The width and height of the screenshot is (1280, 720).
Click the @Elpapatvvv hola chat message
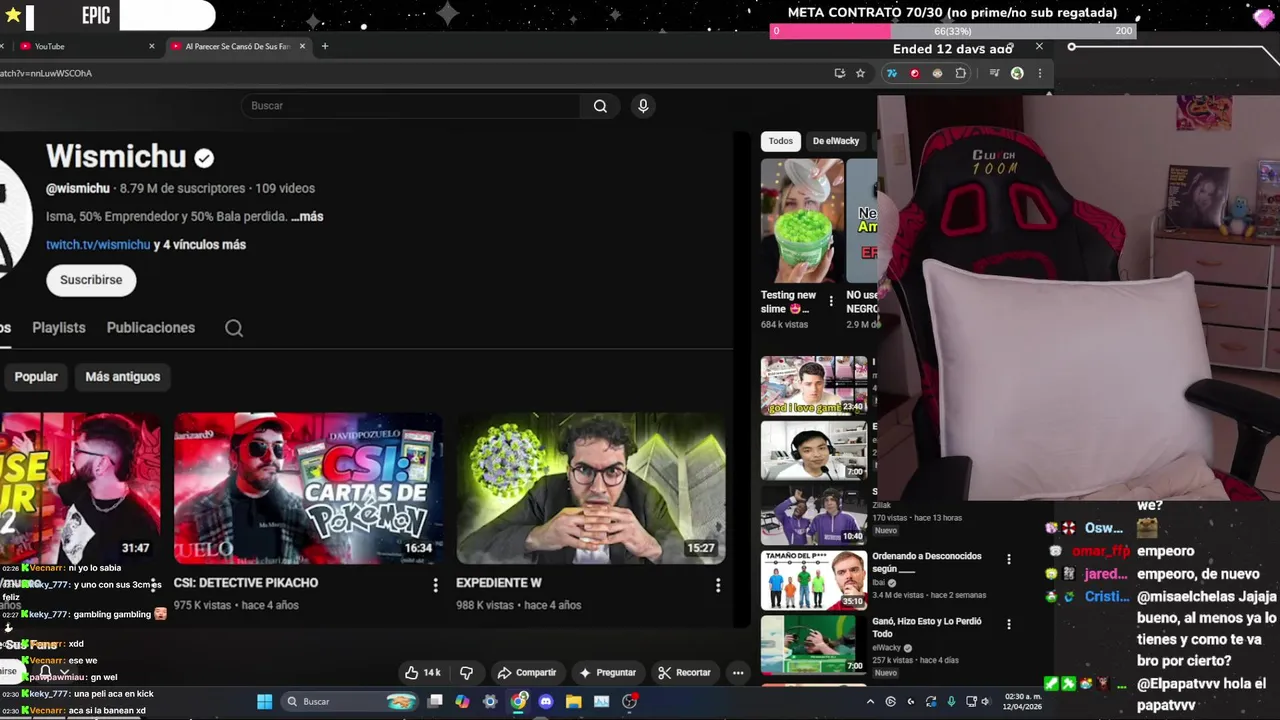pos(1201,694)
